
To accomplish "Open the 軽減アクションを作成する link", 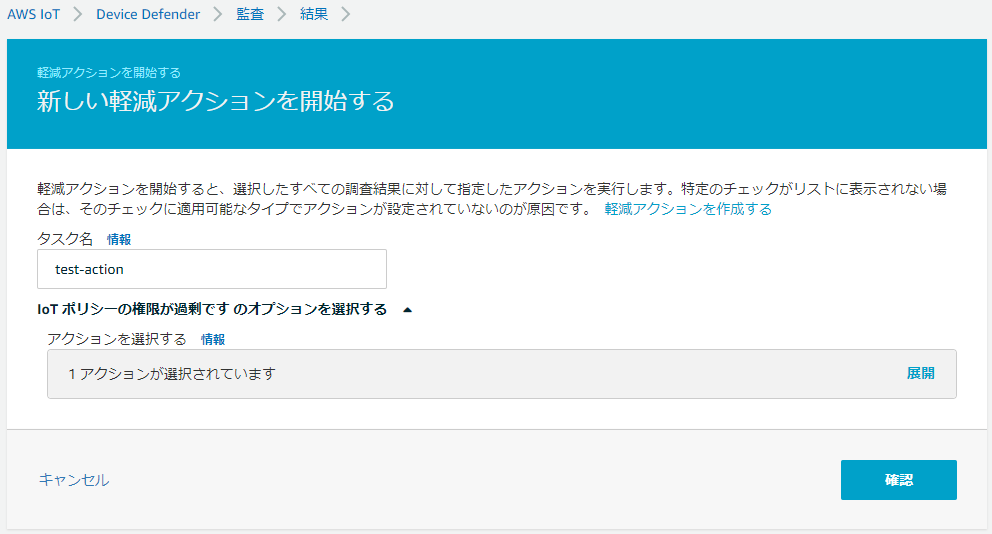I will click(x=688, y=209).
